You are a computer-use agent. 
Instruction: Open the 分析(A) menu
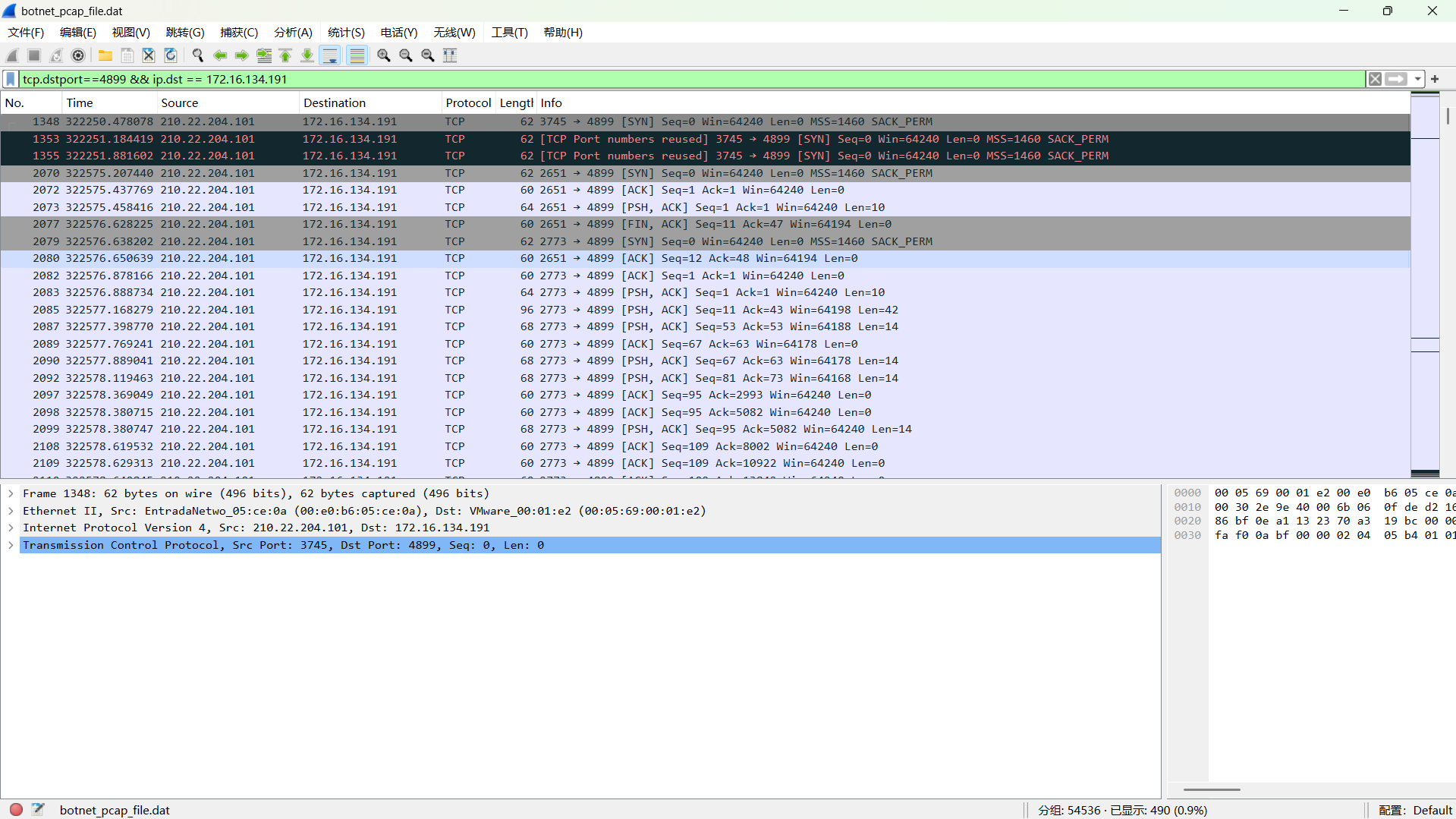[x=293, y=33]
